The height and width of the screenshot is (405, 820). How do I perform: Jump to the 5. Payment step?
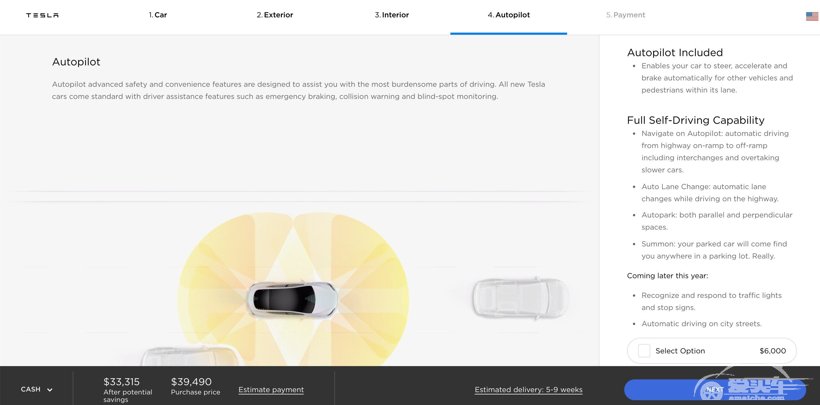[x=625, y=15]
